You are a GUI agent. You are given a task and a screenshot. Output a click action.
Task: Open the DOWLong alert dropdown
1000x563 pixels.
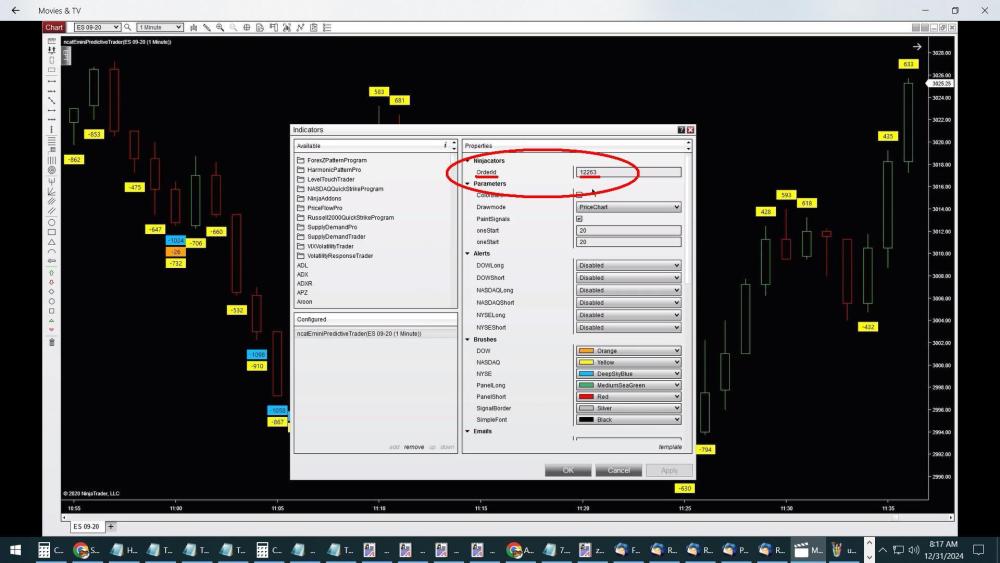click(x=628, y=266)
